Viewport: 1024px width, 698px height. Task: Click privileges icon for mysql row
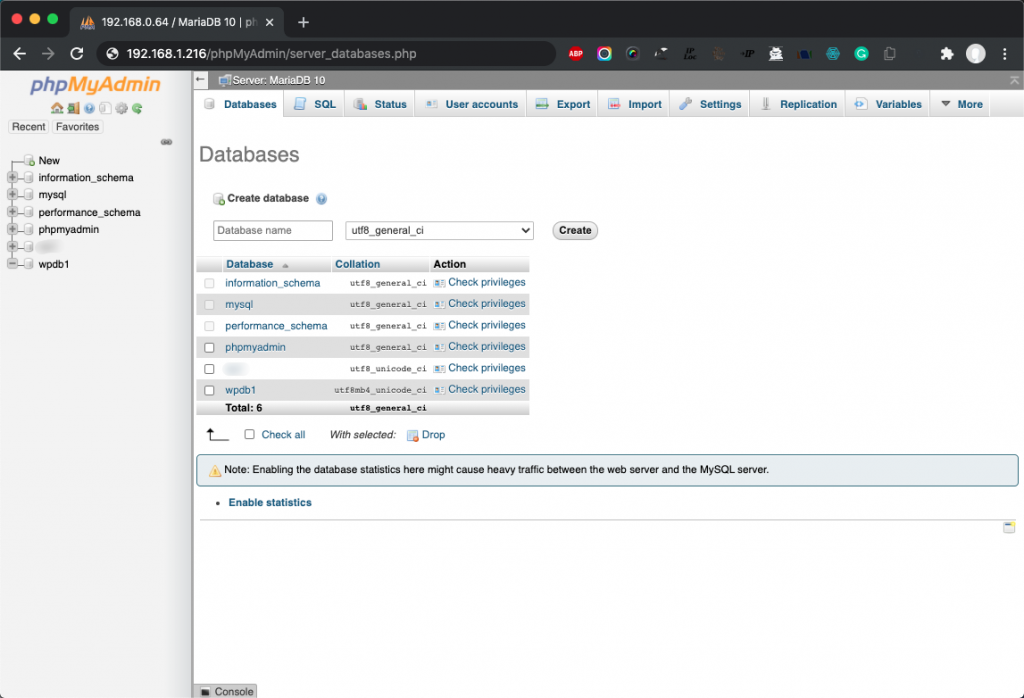(440, 304)
